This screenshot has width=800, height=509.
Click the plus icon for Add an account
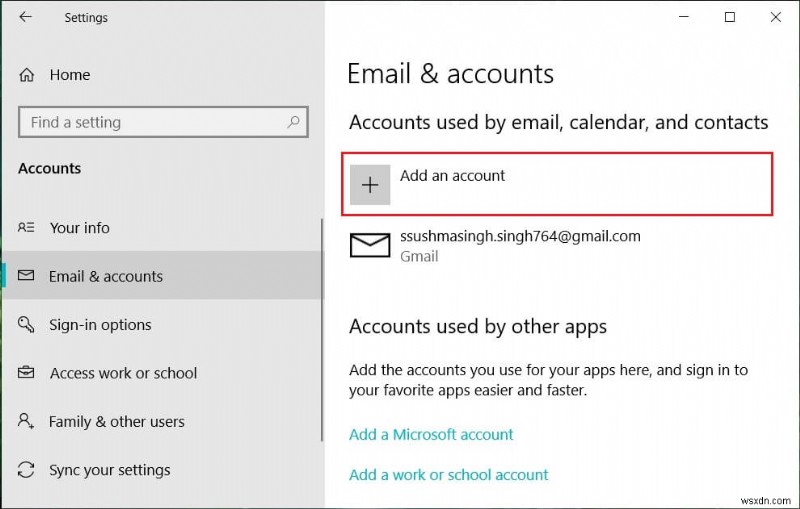[x=370, y=185]
